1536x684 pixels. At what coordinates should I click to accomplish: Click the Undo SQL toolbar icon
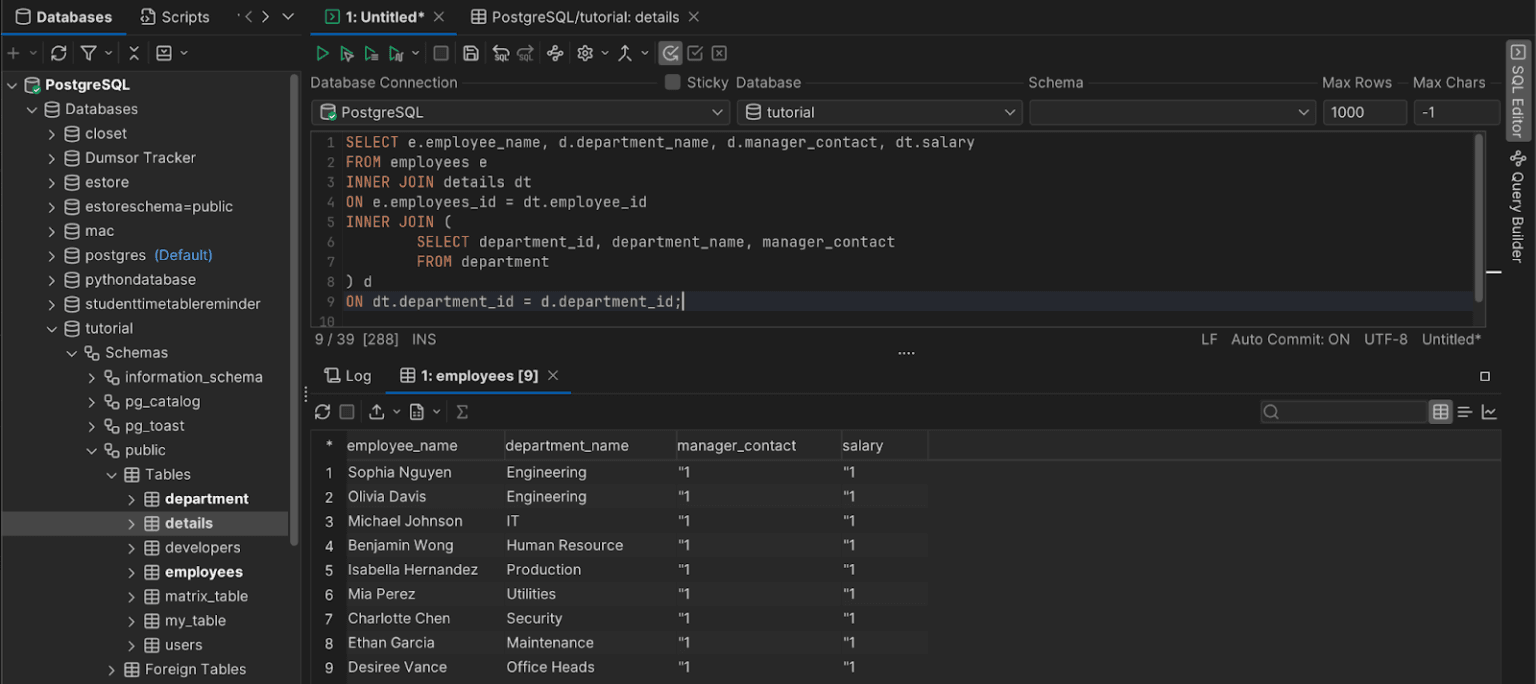tap(500, 53)
